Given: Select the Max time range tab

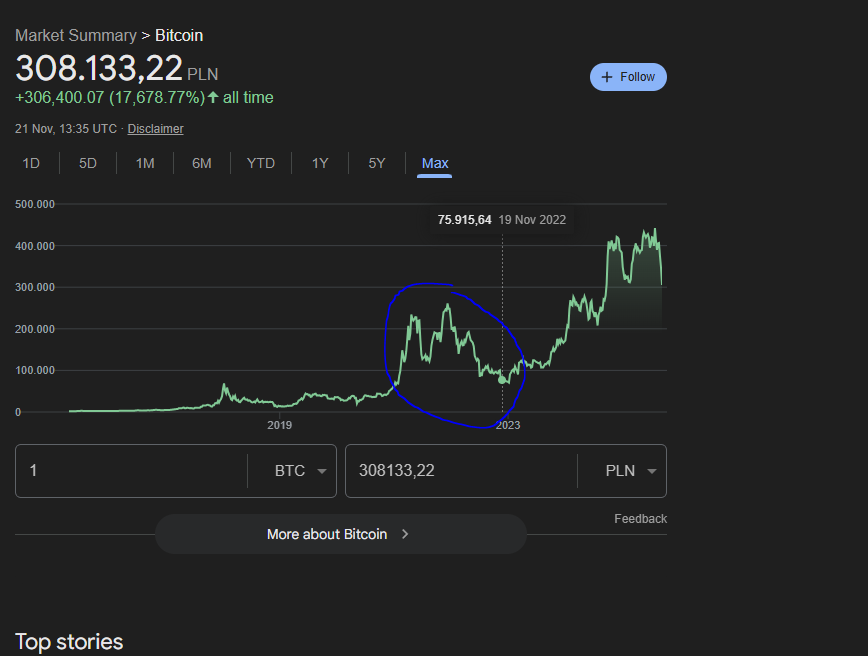Looking at the screenshot, I should pyautogui.click(x=435, y=163).
